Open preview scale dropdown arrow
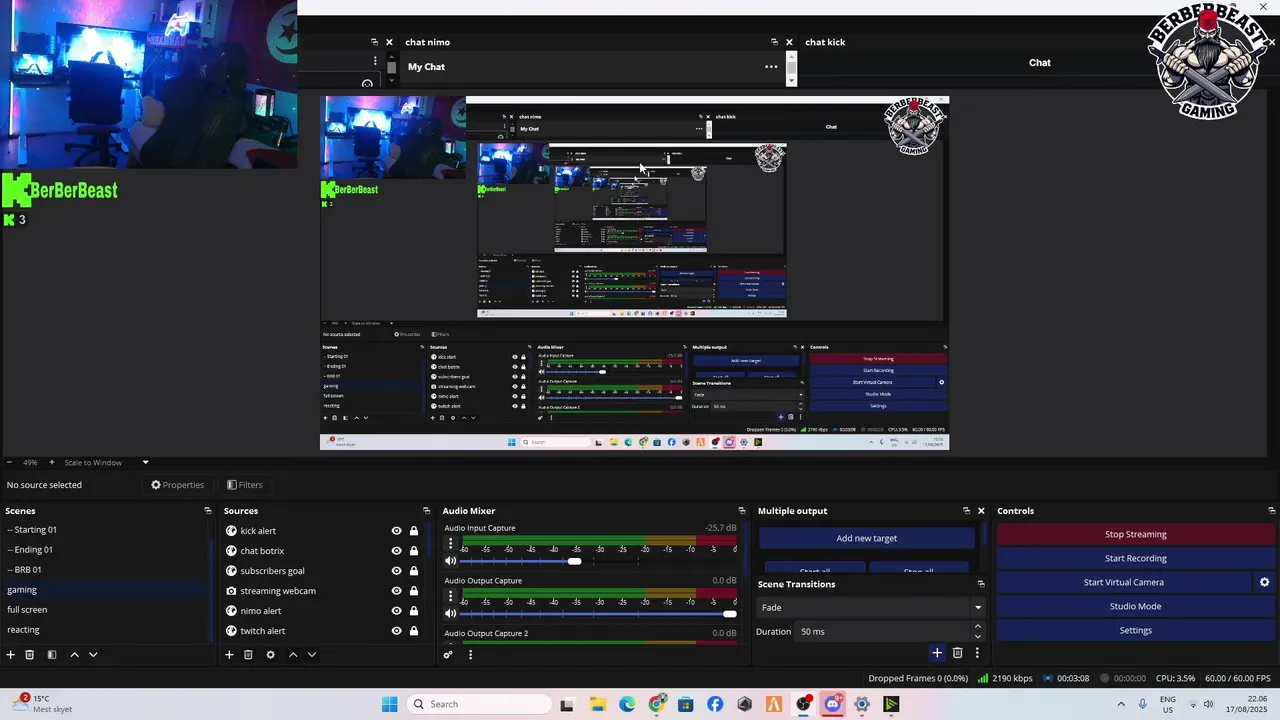The height and width of the screenshot is (720, 1280). [x=145, y=462]
